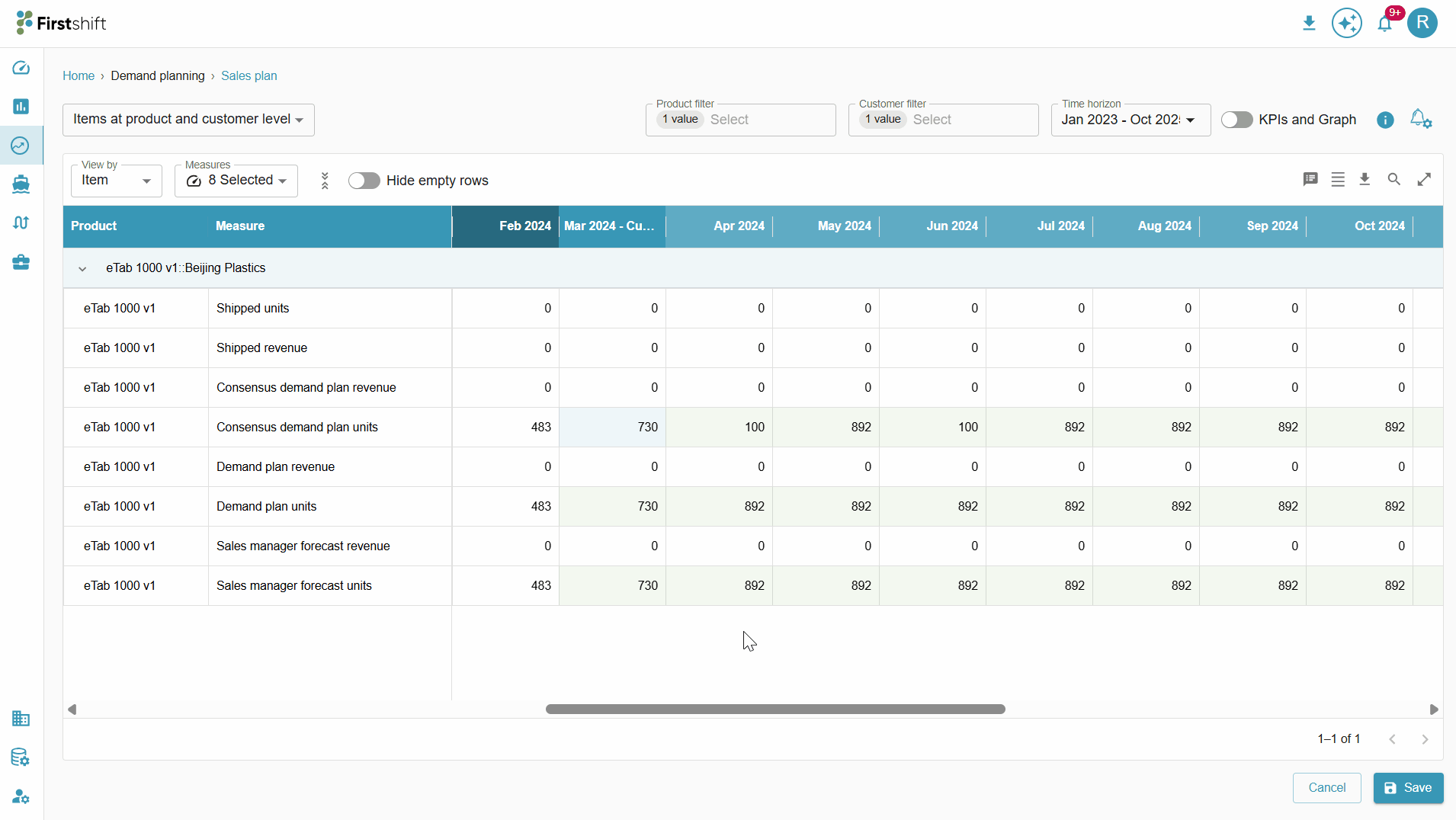Viewport: 1456px width, 820px height.
Task: Click the Mar 2024 - Cu... column header
Action: tap(612, 226)
